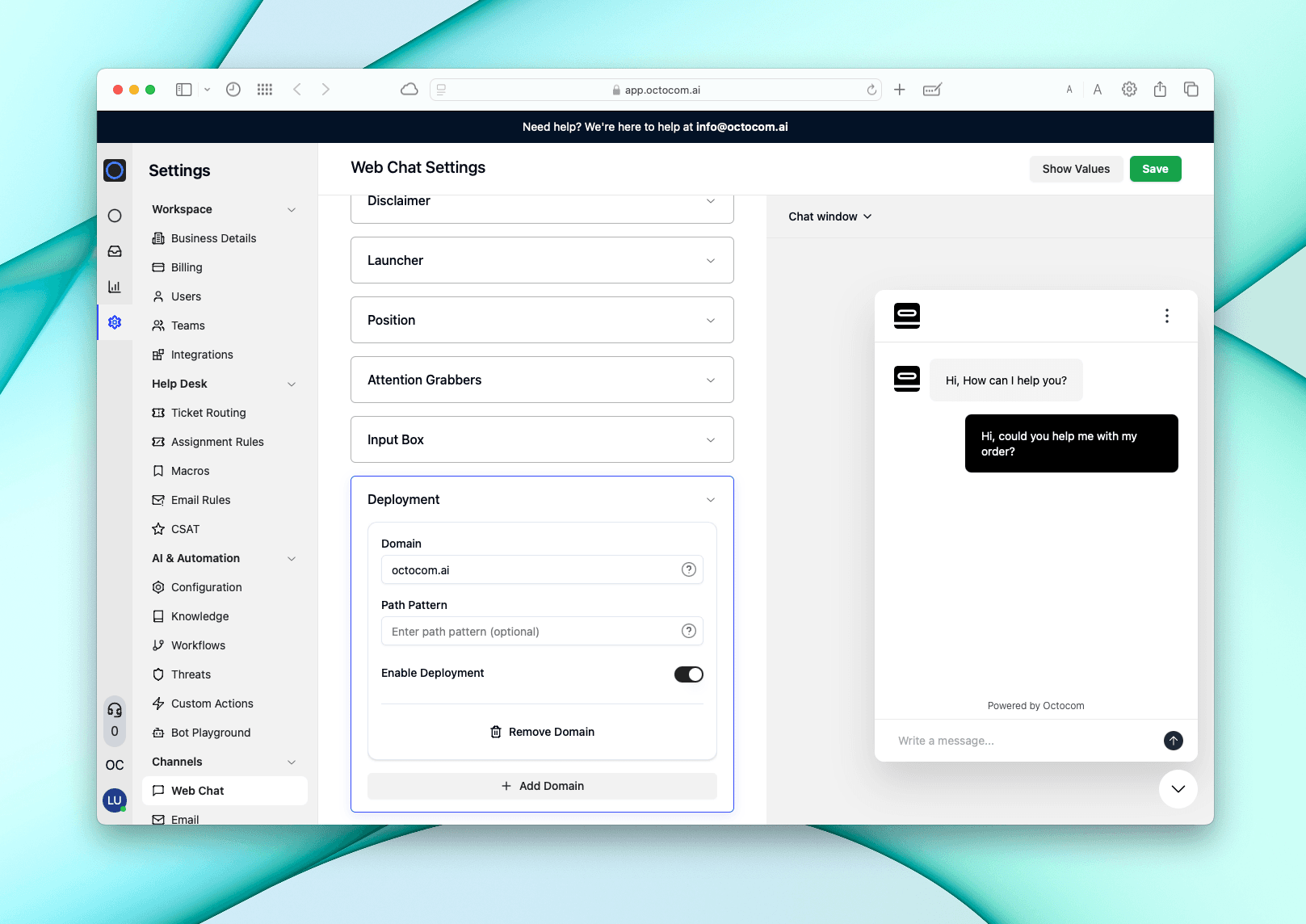Open the three-dot menu in the chat preview
Image resolution: width=1306 pixels, height=924 pixels.
coord(1166,316)
